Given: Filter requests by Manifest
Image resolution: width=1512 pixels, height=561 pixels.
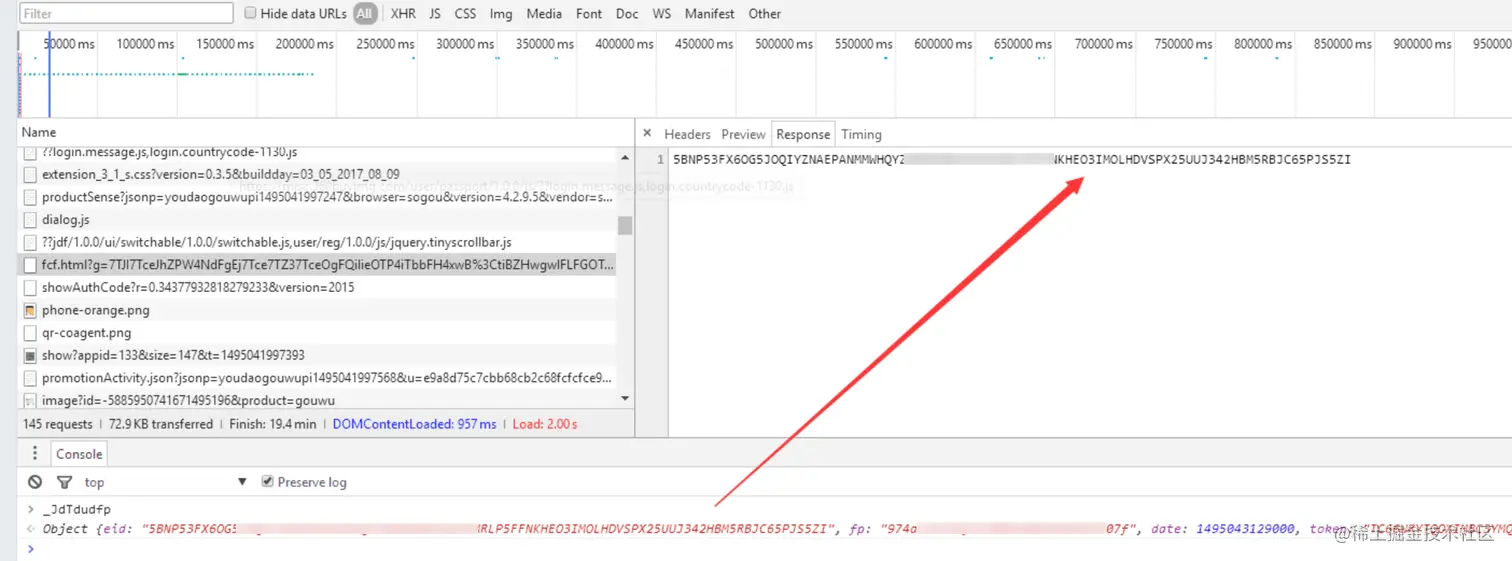Looking at the screenshot, I should 709,14.
